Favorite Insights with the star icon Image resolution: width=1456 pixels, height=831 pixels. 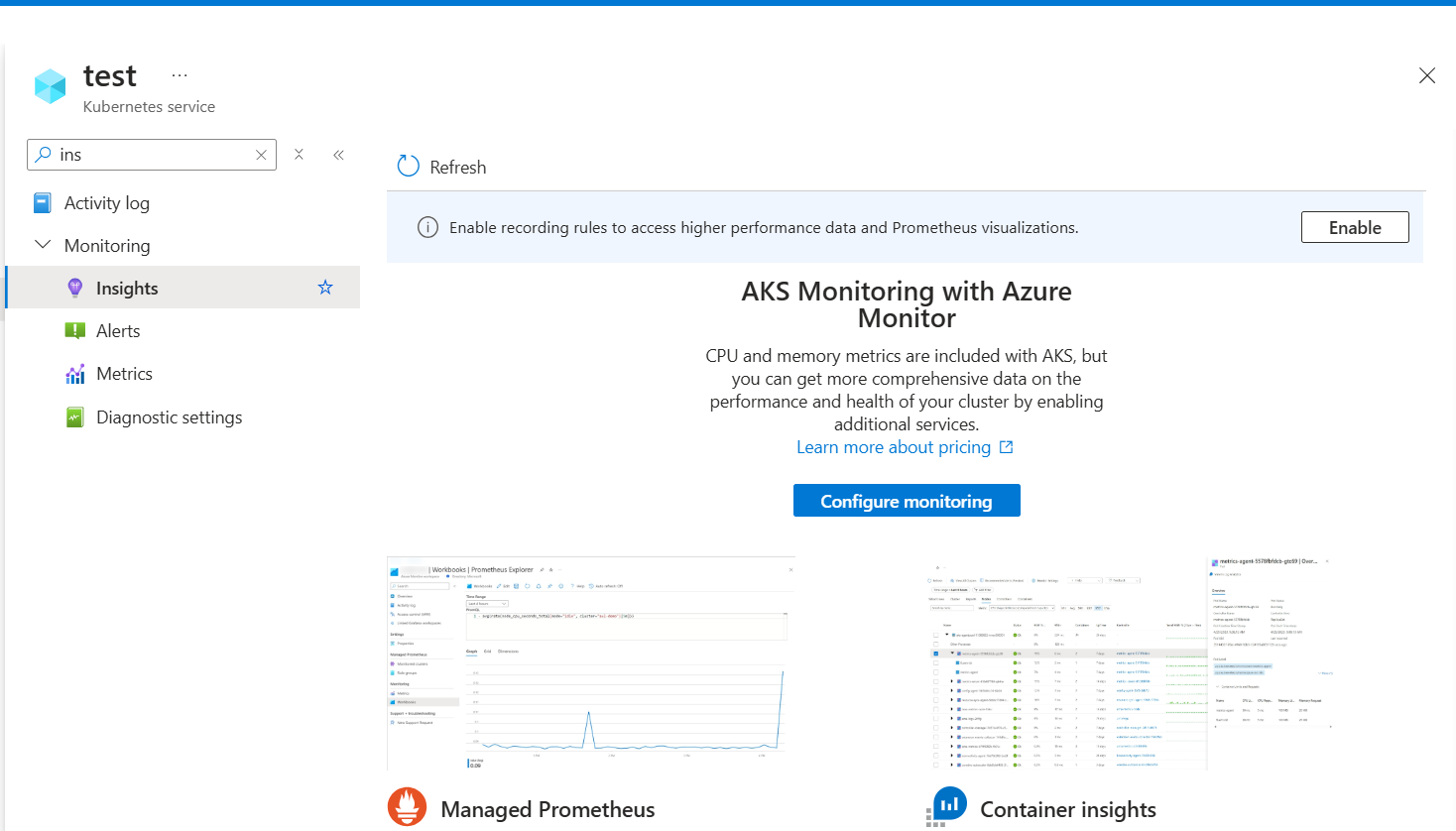(x=325, y=288)
